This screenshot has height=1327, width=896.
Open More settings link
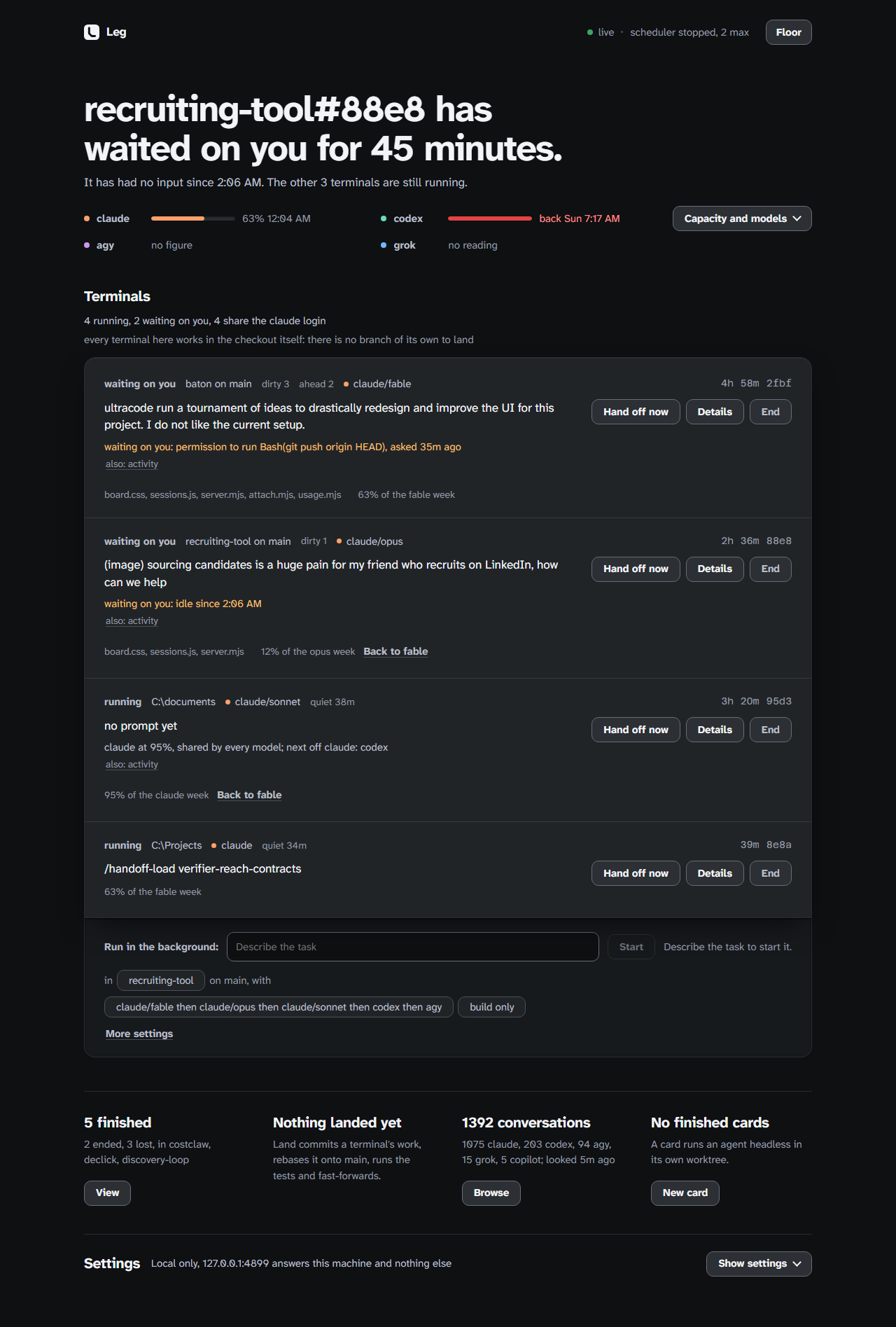coord(139,1034)
